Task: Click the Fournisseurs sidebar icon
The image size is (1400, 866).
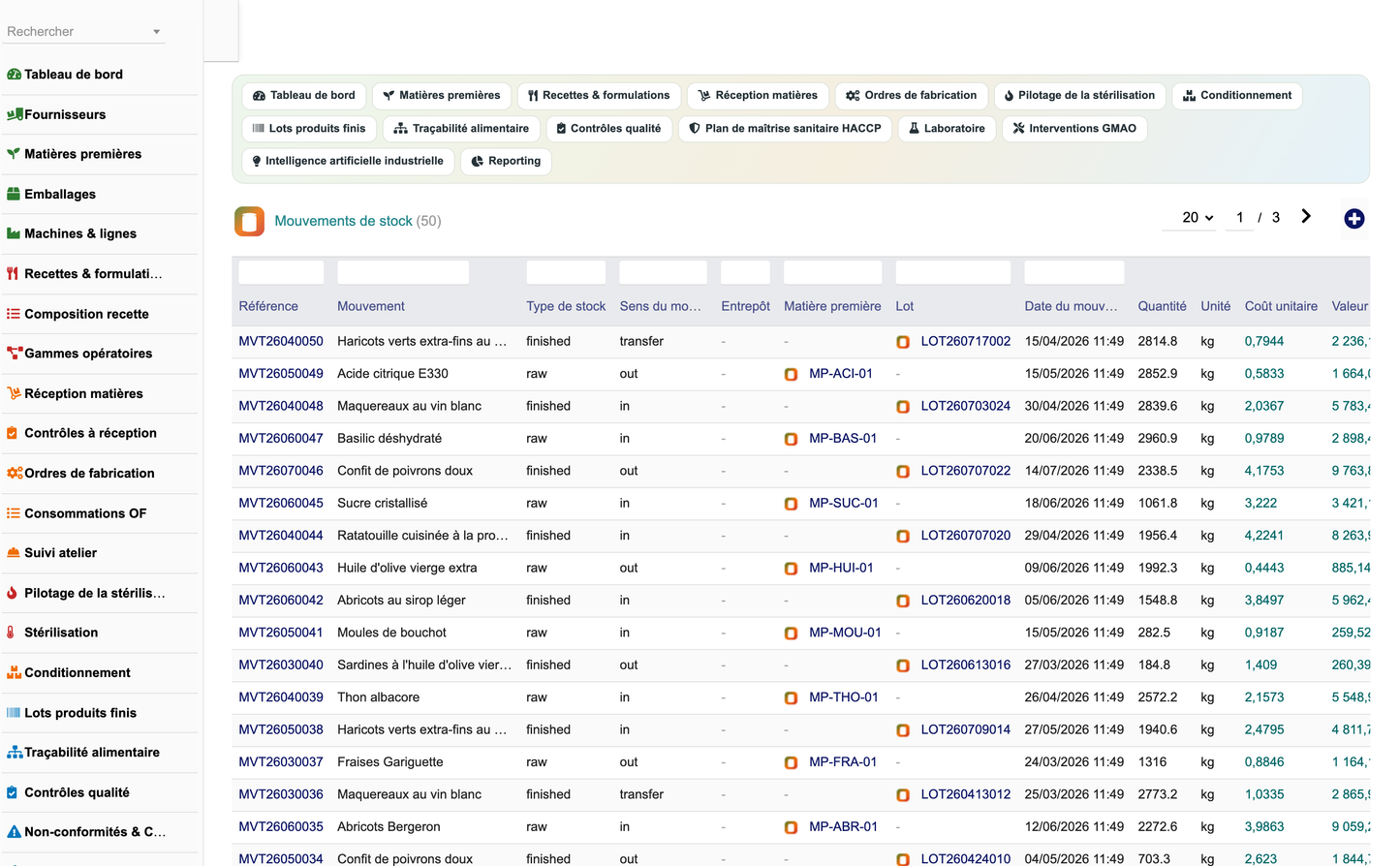Action: (x=14, y=114)
